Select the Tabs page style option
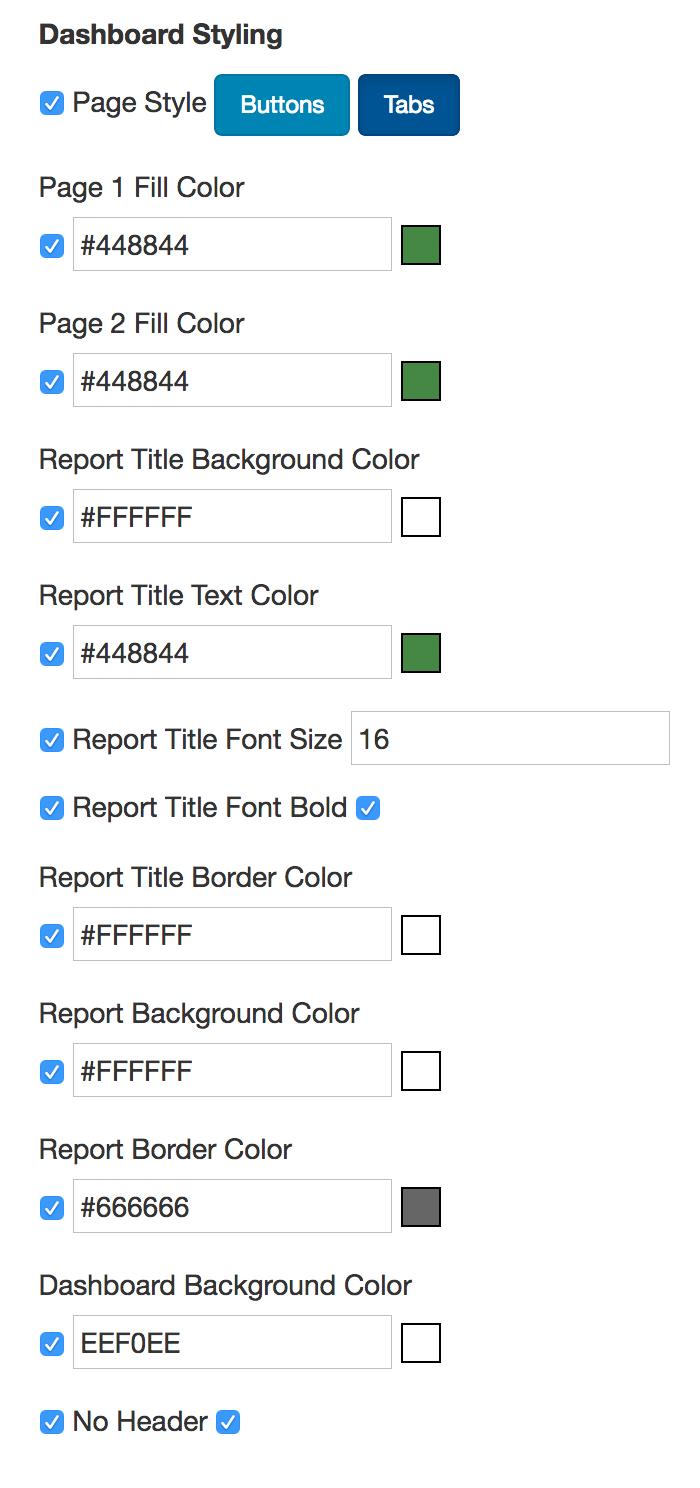 coord(408,104)
